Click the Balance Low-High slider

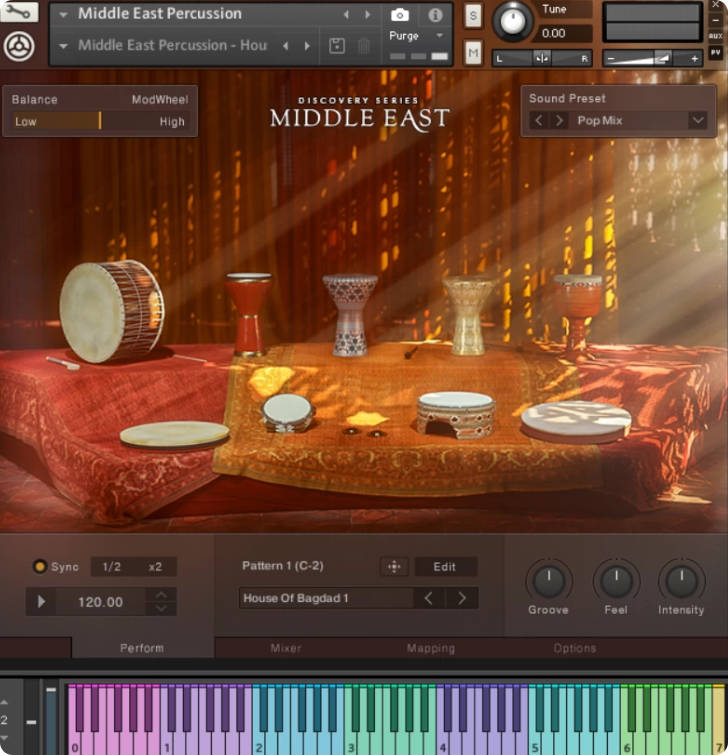pos(100,121)
